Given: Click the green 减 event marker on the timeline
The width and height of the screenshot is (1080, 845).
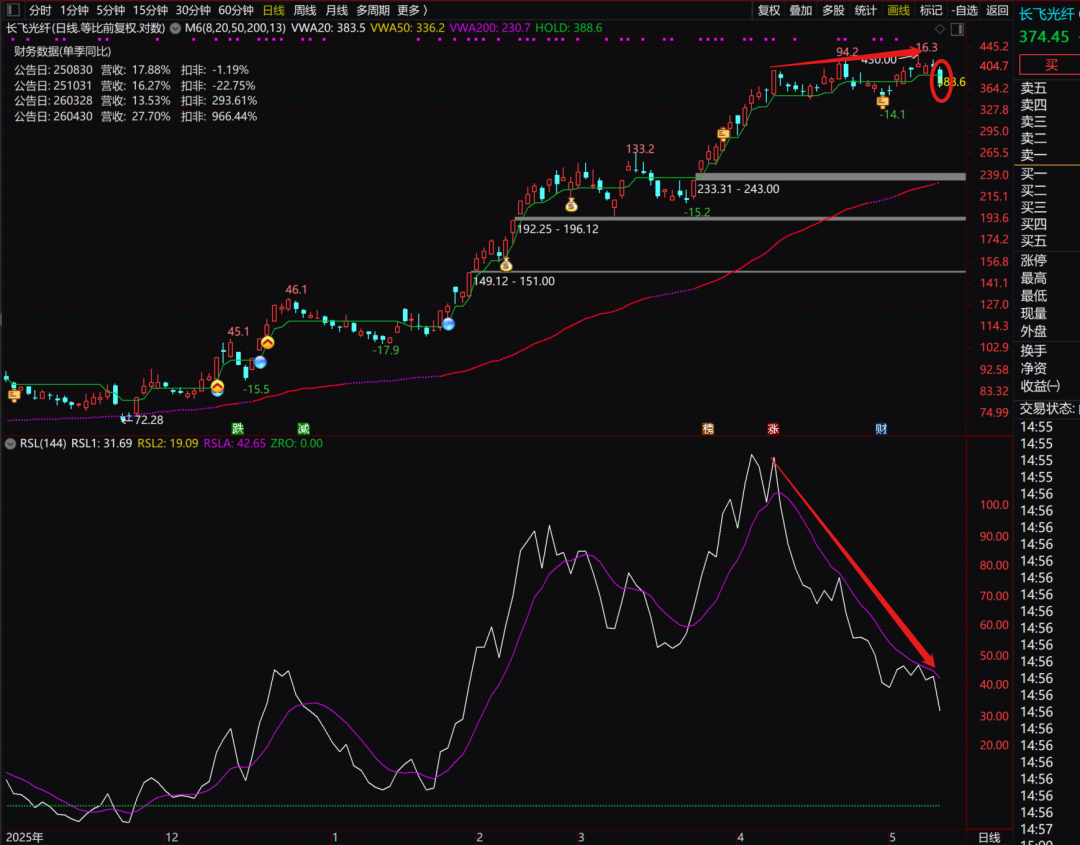Looking at the screenshot, I should pyautogui.click(x=303, y=428).
